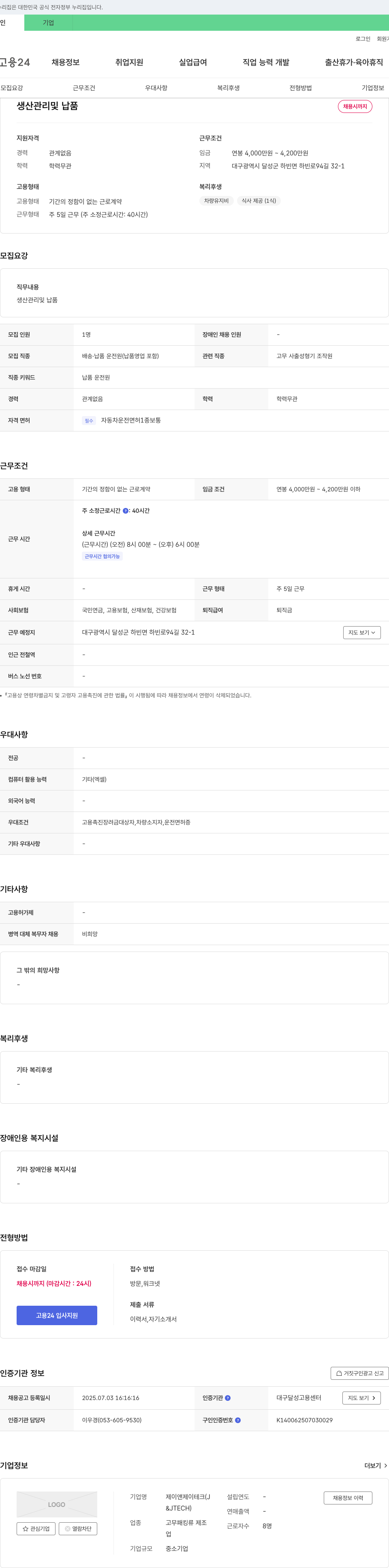Click help icon next to 구인인증번호

[238, 1420]
